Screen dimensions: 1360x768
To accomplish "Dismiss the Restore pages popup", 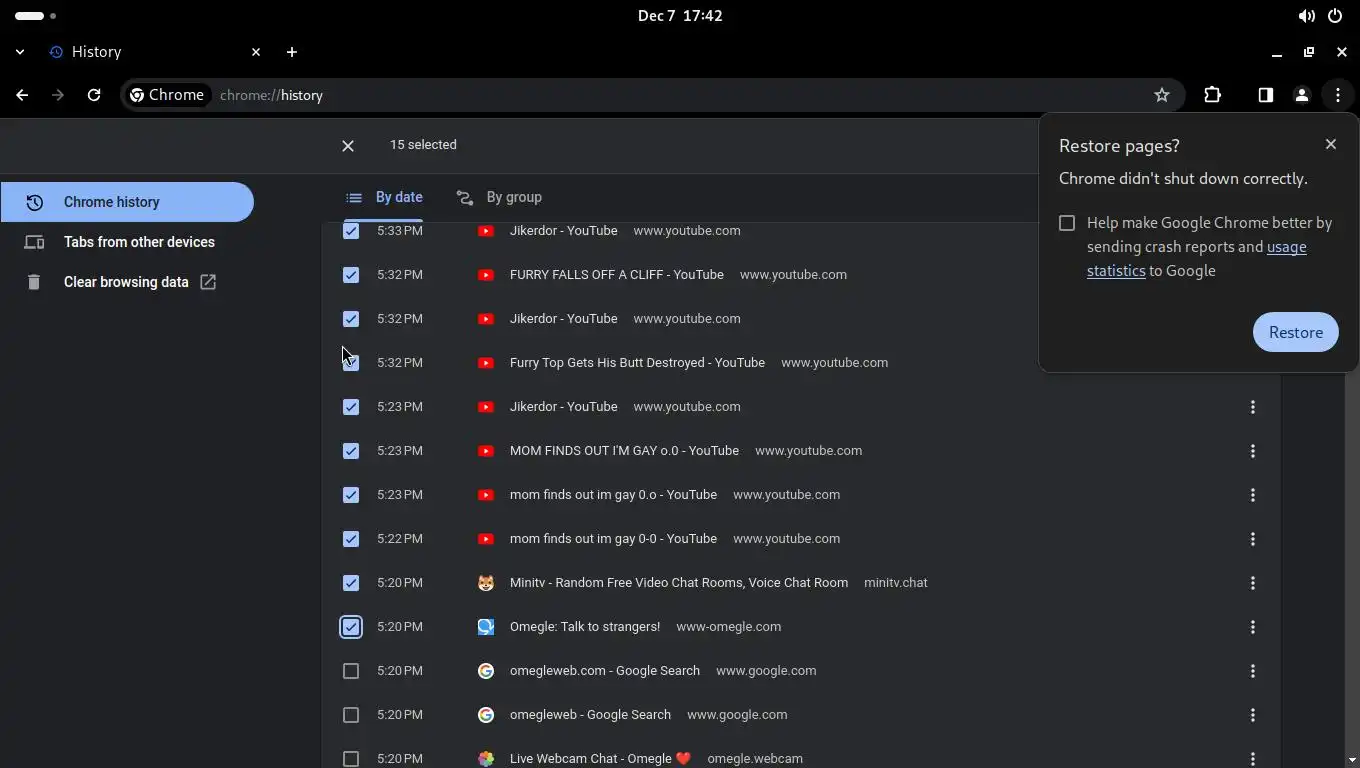I will (x=1331, y=144).
